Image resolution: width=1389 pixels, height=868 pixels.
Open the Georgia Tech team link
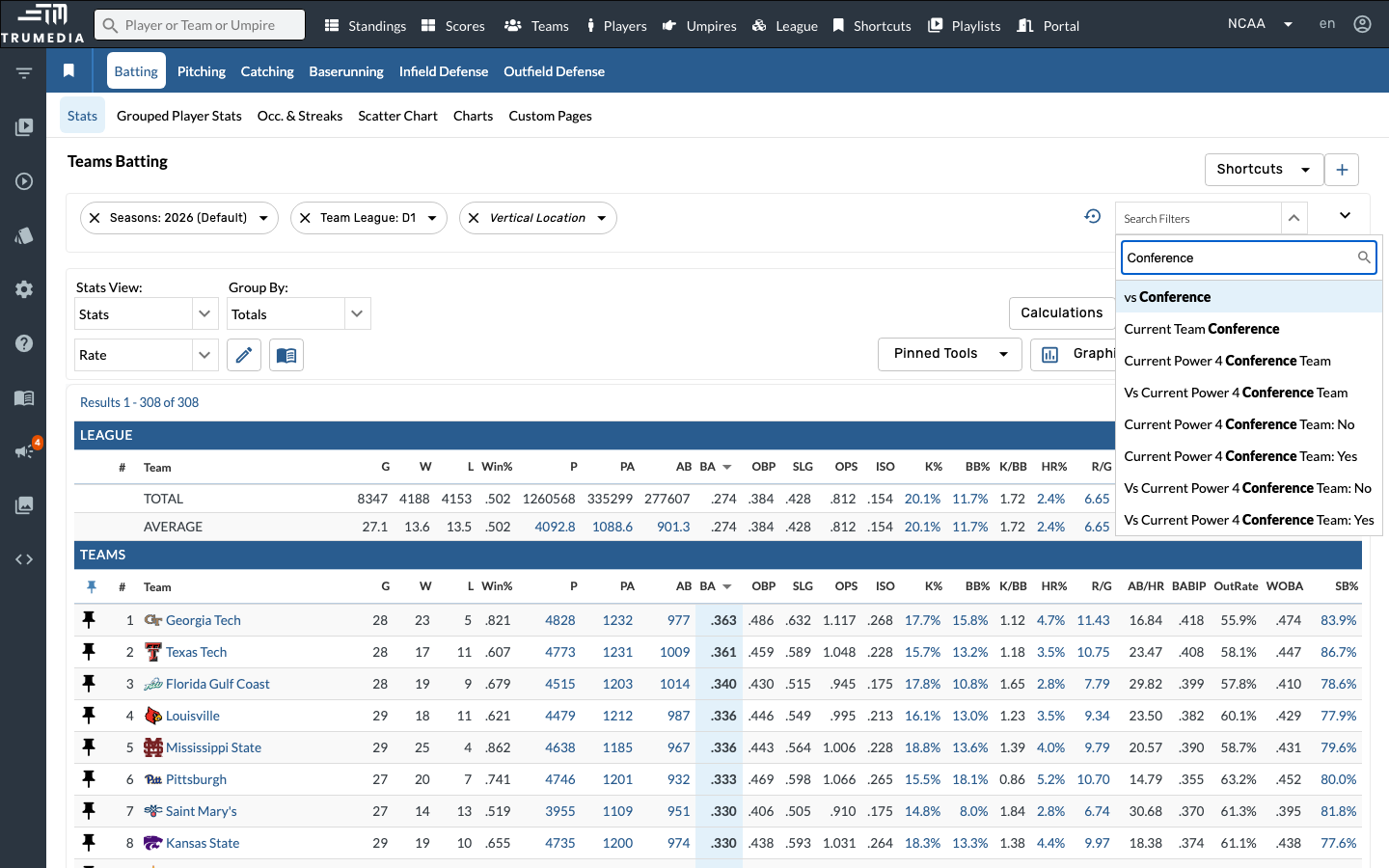click(x=204, y=620)
